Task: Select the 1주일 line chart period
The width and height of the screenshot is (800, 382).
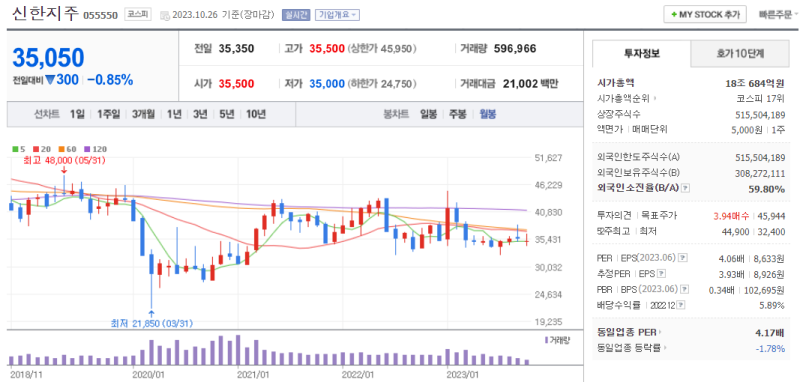Action: coord(109,114)
